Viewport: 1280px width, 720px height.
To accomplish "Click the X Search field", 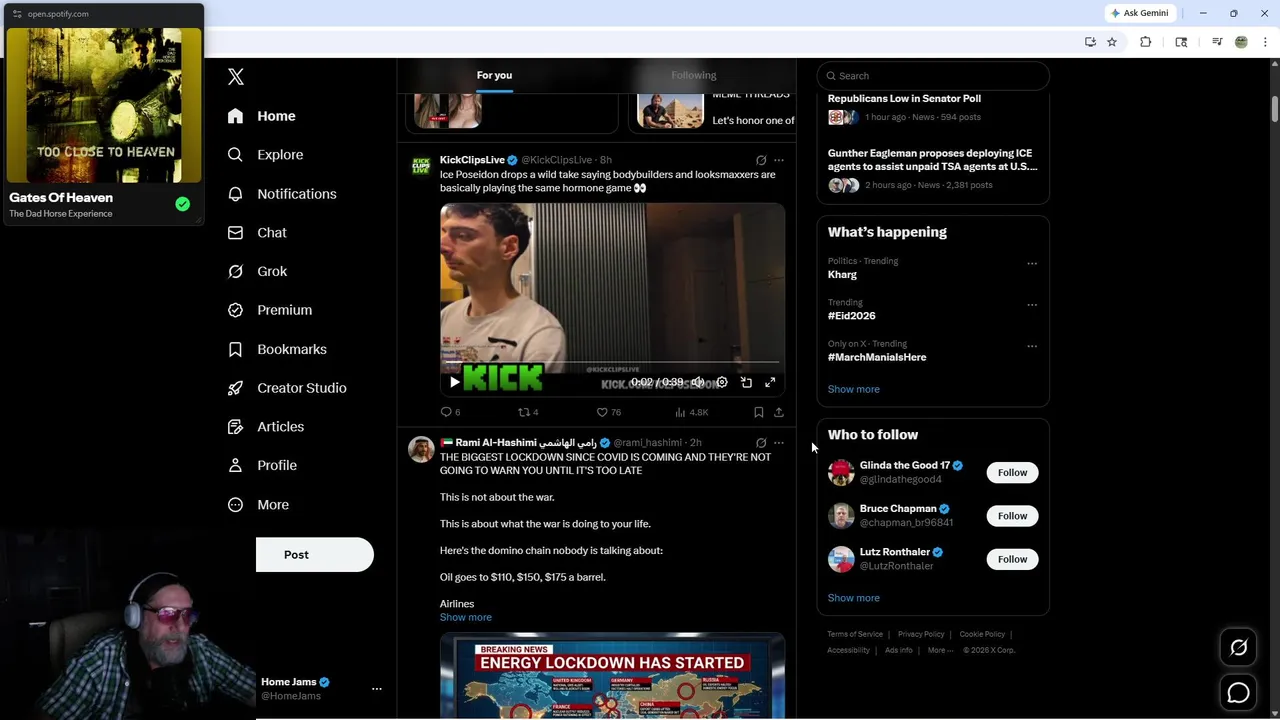I will tap(933, 76).
